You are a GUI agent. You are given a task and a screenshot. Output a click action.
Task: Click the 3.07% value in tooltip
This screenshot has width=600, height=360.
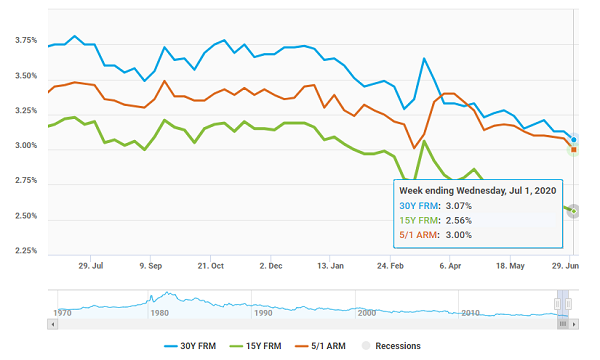[458, 206]
